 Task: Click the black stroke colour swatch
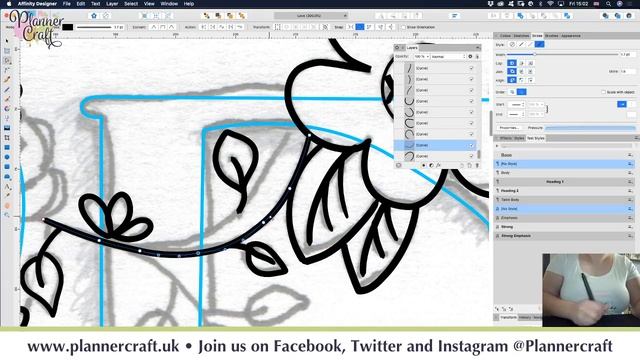click(x=68, y=27)
